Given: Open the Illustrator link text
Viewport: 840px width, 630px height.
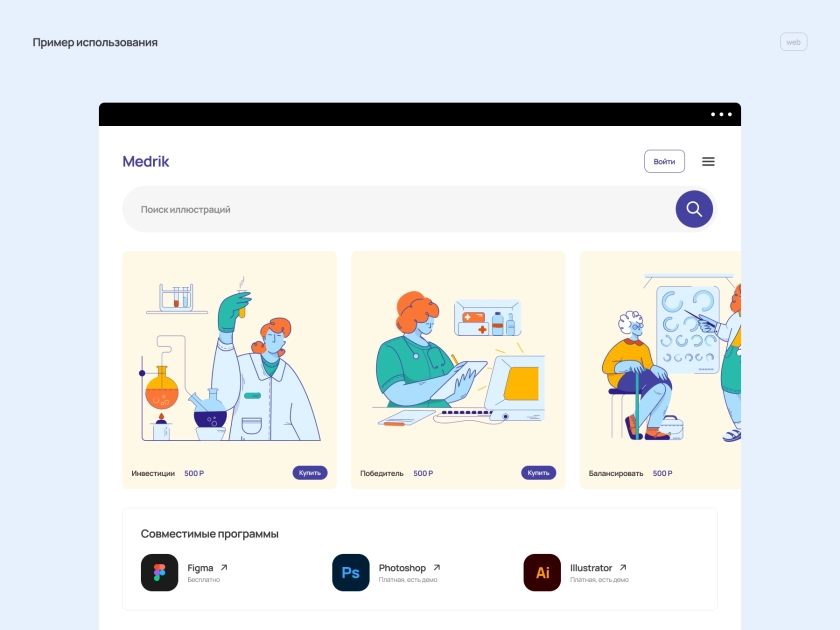Looking at the screenshot, I should point(591,567).
